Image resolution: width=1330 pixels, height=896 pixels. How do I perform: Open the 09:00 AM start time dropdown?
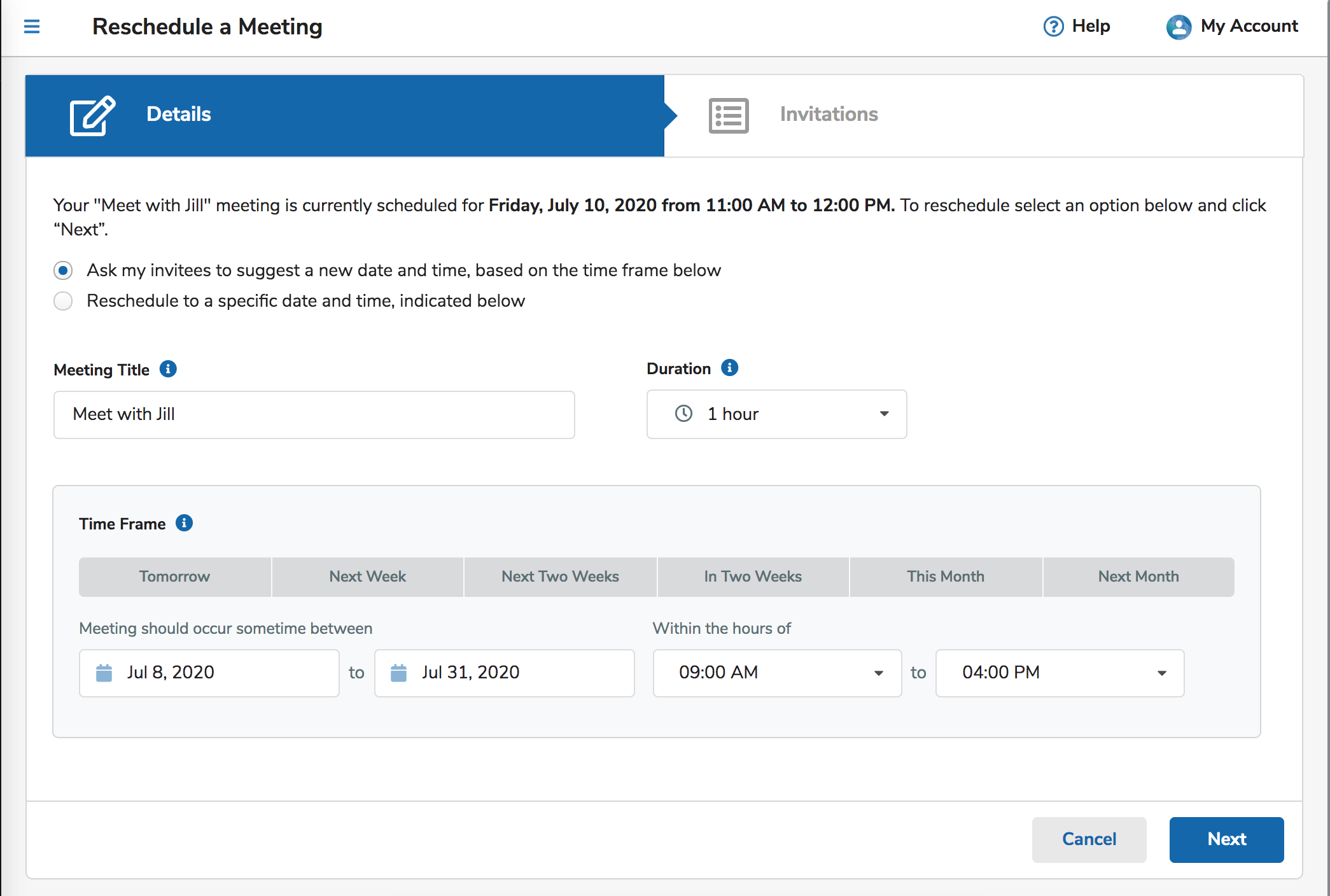click(x=777, y=673)
